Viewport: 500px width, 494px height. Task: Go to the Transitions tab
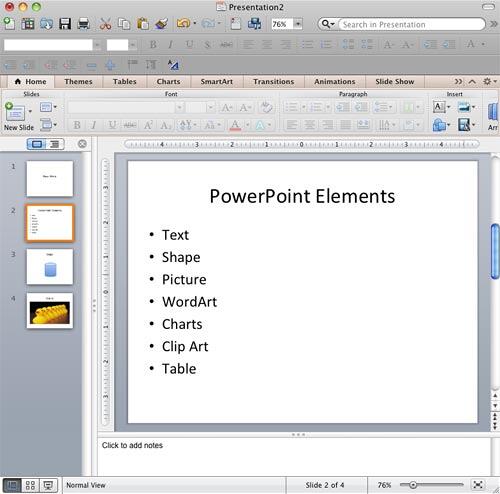274,81
